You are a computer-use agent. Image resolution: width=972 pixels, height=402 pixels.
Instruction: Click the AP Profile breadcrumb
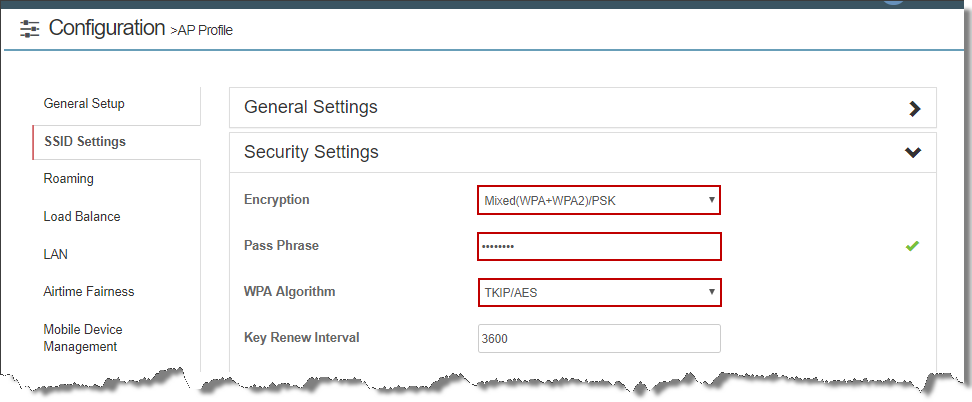pos(201,30)
